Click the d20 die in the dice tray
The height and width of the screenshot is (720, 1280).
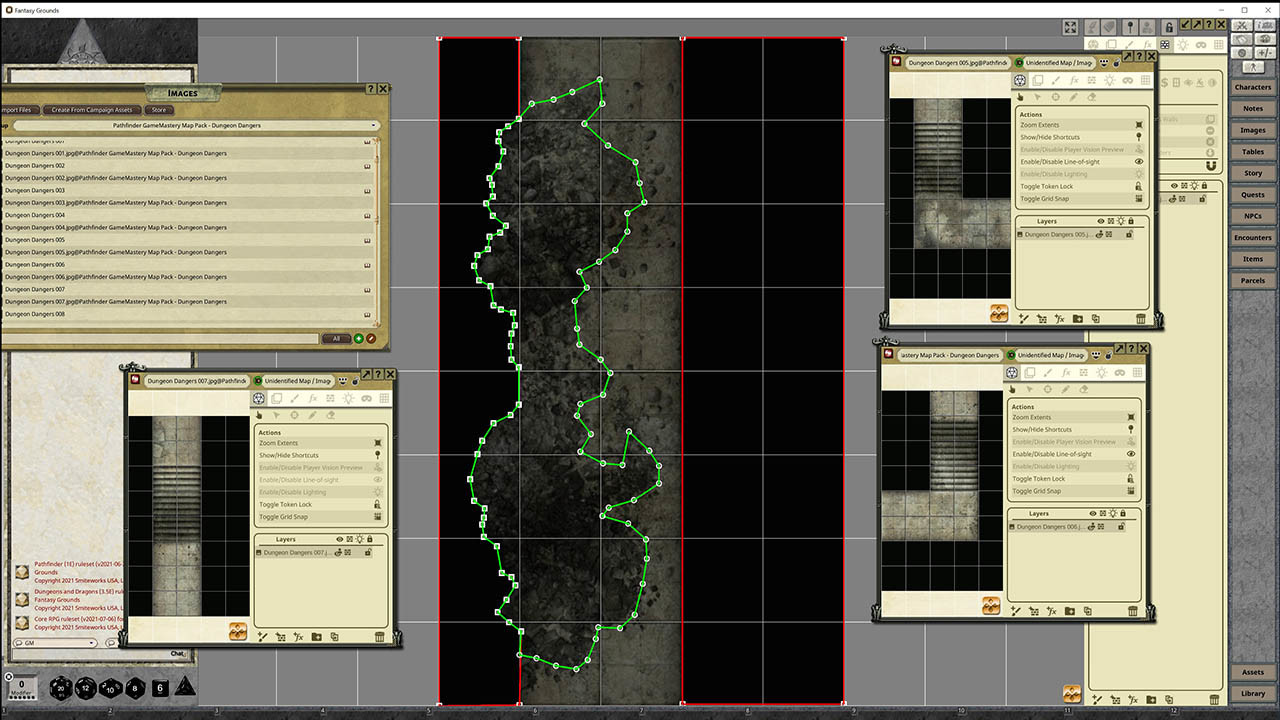[x=60, y=688]
